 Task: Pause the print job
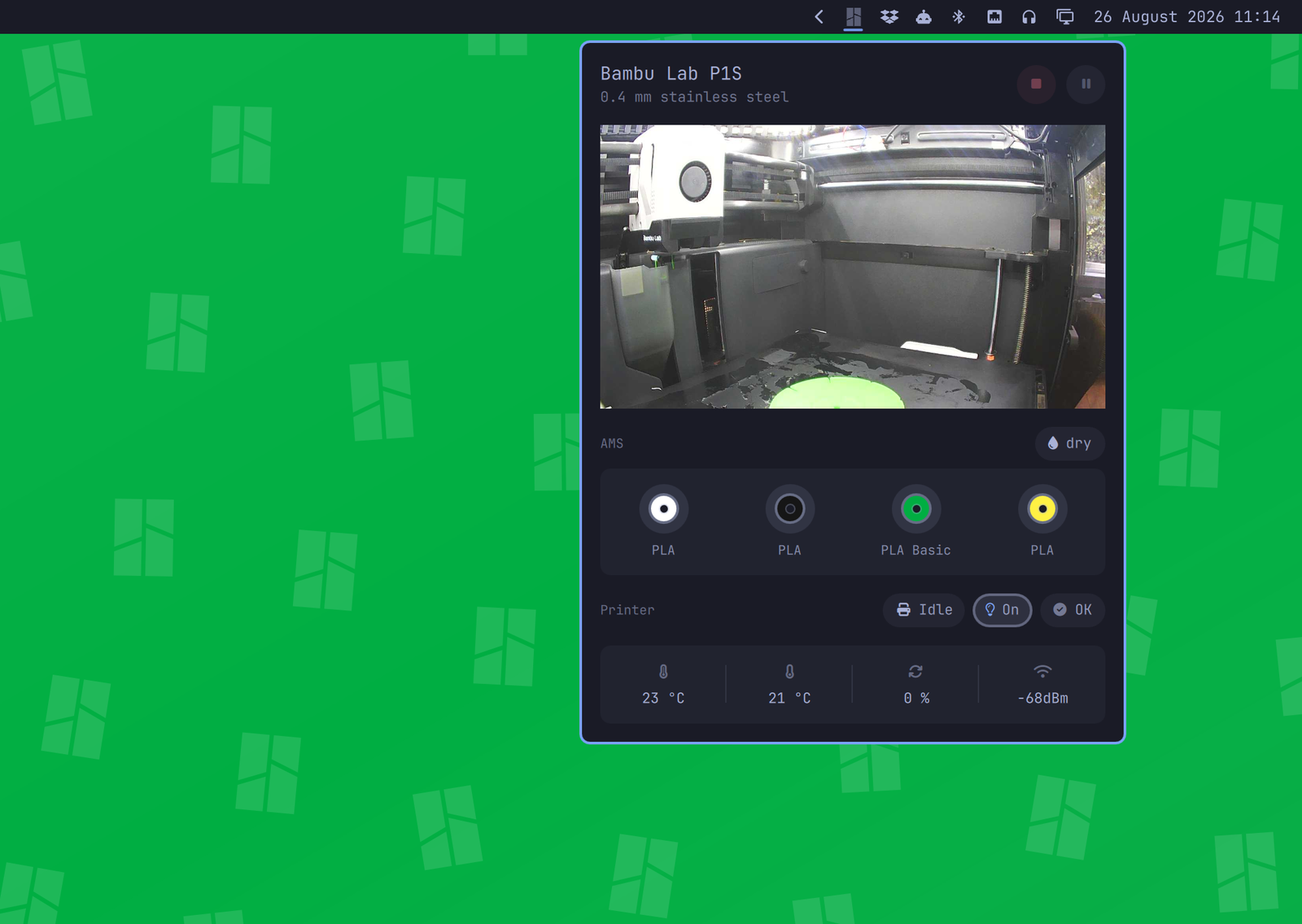coord(1086,84)
